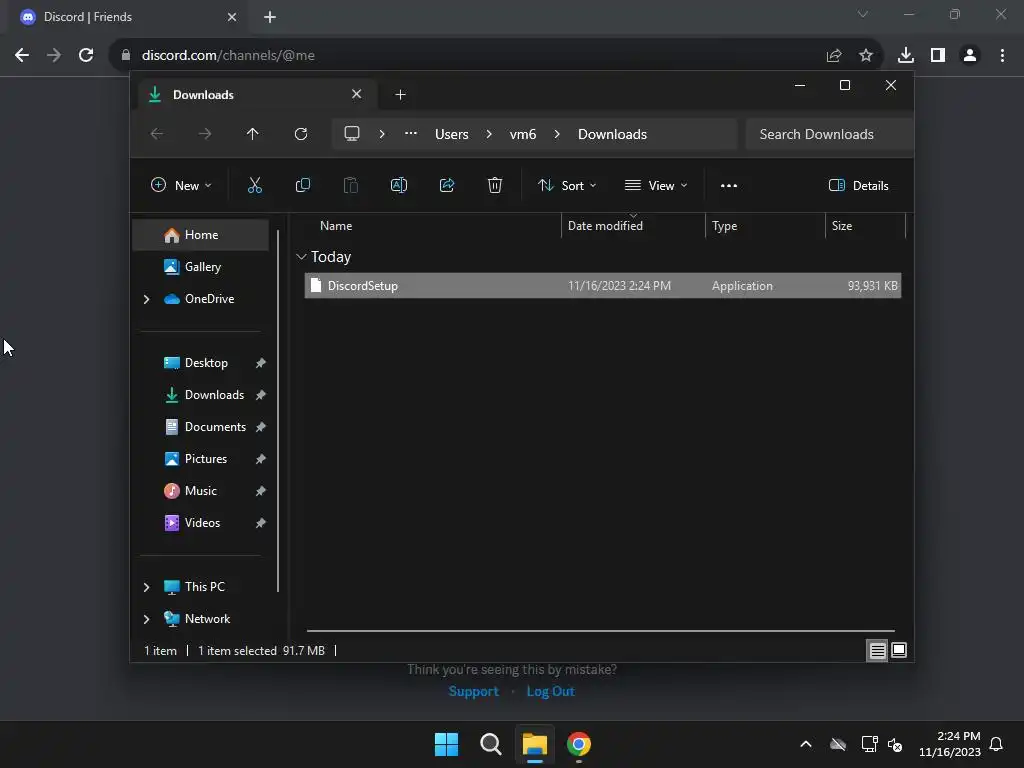This screenshot has width=1024, height=768.
Task: Open Pictures quick access folder
Action: click(205, 458)
